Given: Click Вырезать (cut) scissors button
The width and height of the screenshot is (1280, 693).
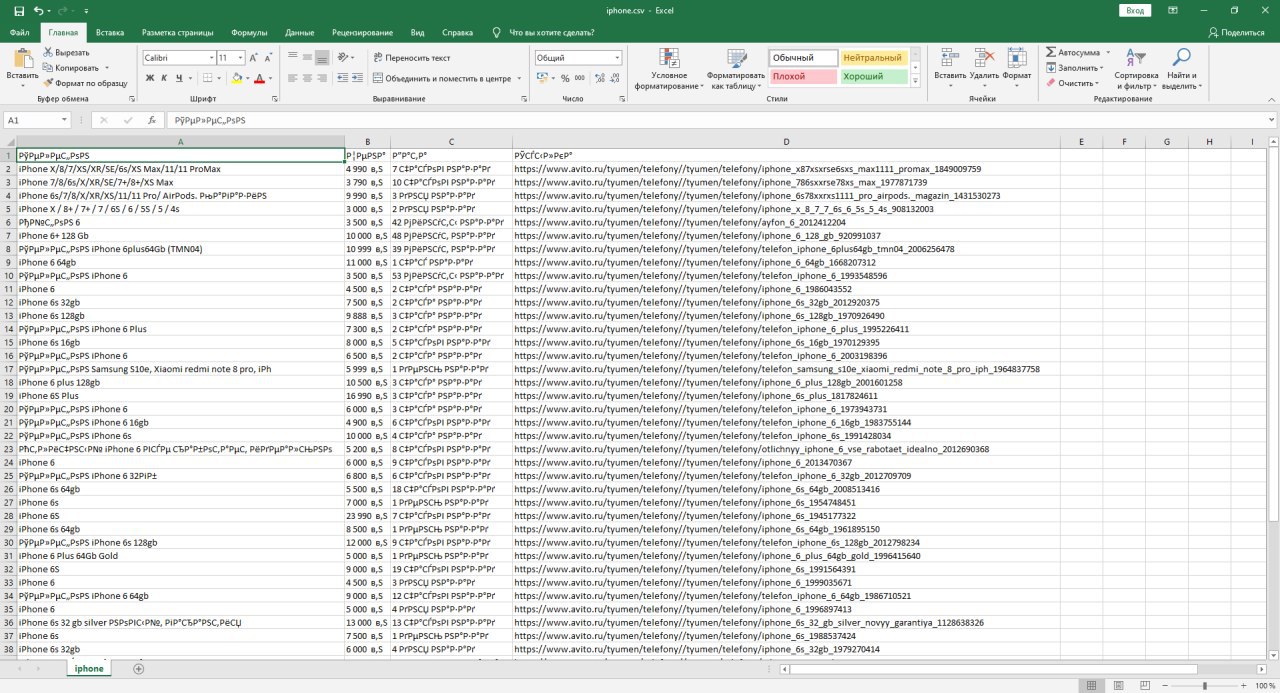Looking at the screenshot, I should [67, 52].
